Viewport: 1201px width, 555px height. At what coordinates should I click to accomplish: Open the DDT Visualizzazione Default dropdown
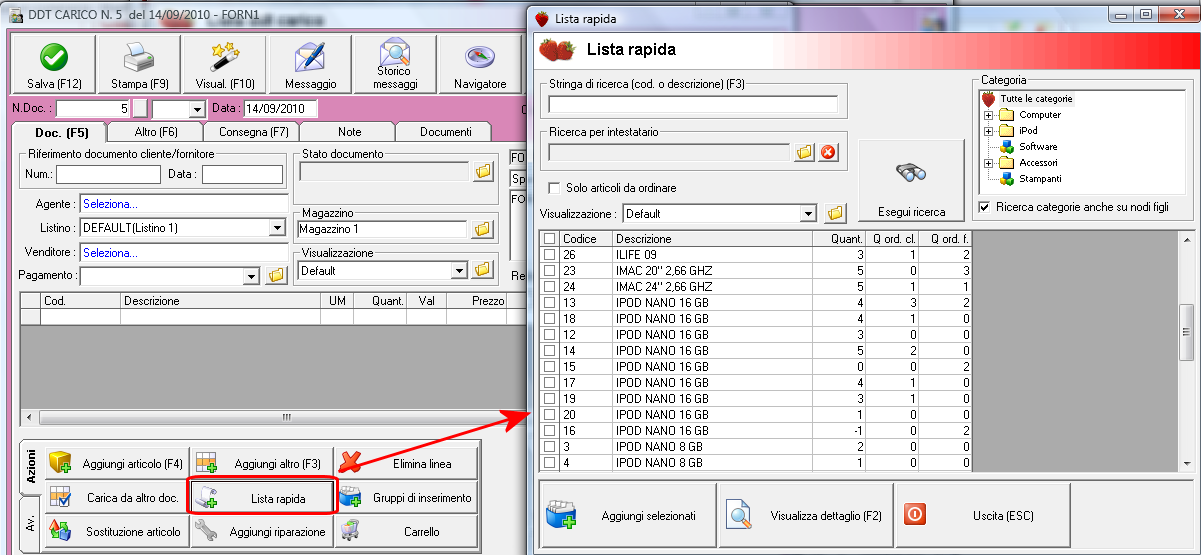click(459, 270)
